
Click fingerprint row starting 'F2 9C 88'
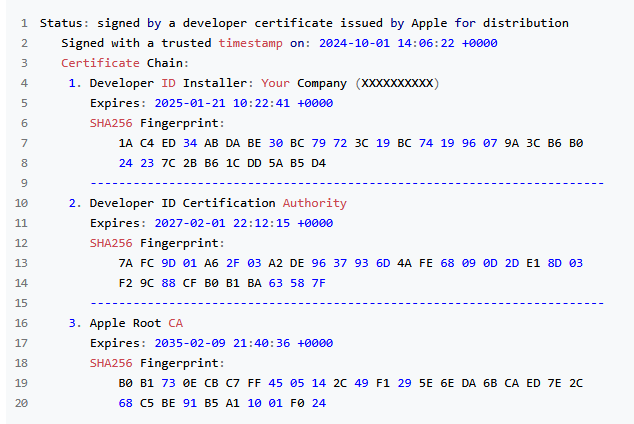click(x=222, y=283)
